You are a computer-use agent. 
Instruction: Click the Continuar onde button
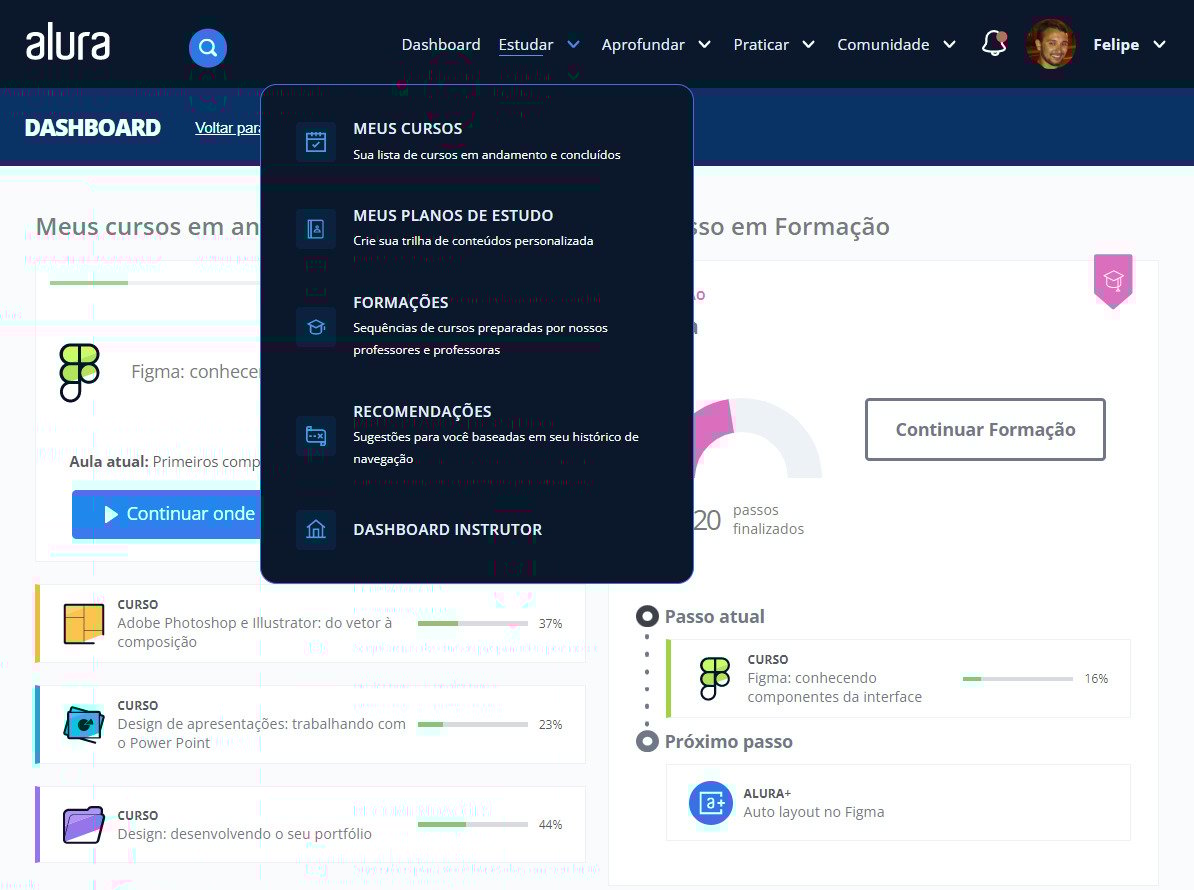167,514
